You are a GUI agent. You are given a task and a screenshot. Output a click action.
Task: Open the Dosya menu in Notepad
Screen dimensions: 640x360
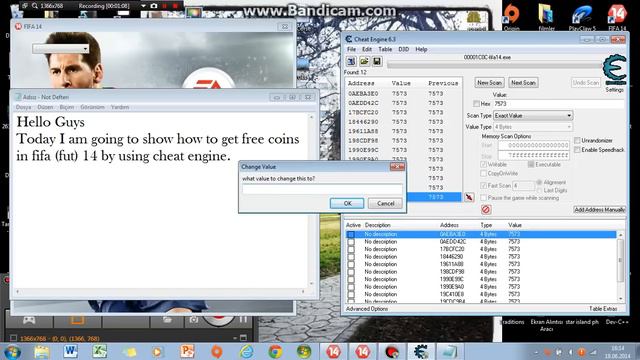[x=24, y=107]
